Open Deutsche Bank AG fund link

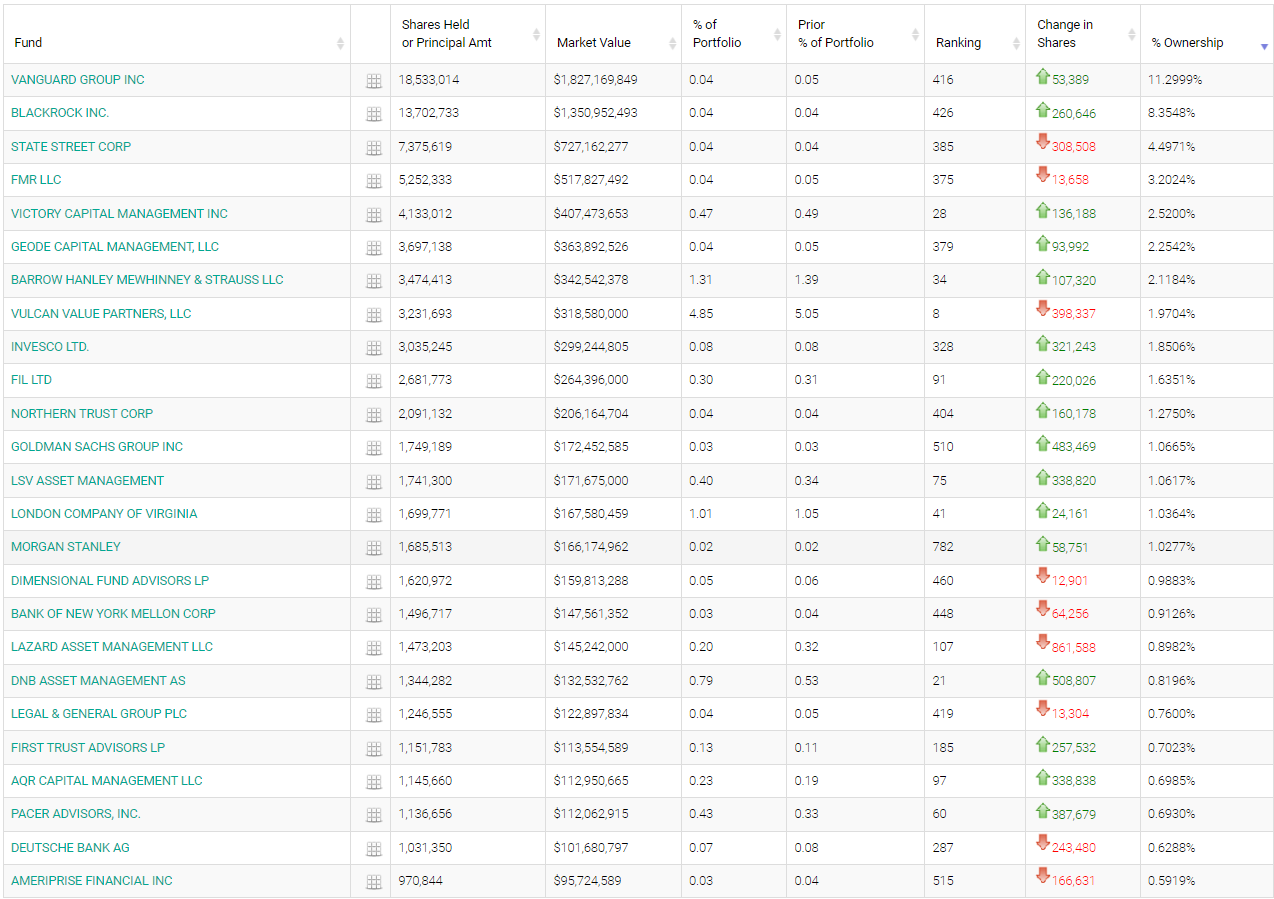[x=70, y=848]
